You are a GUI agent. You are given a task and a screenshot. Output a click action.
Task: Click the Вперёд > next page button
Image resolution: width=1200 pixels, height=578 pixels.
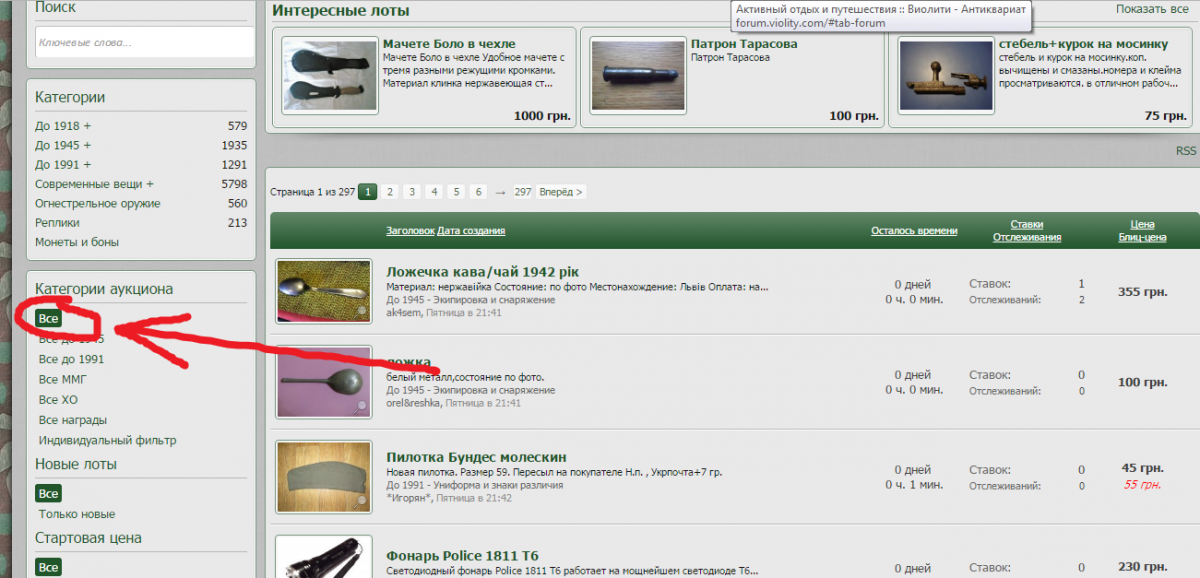pos(561,192)
